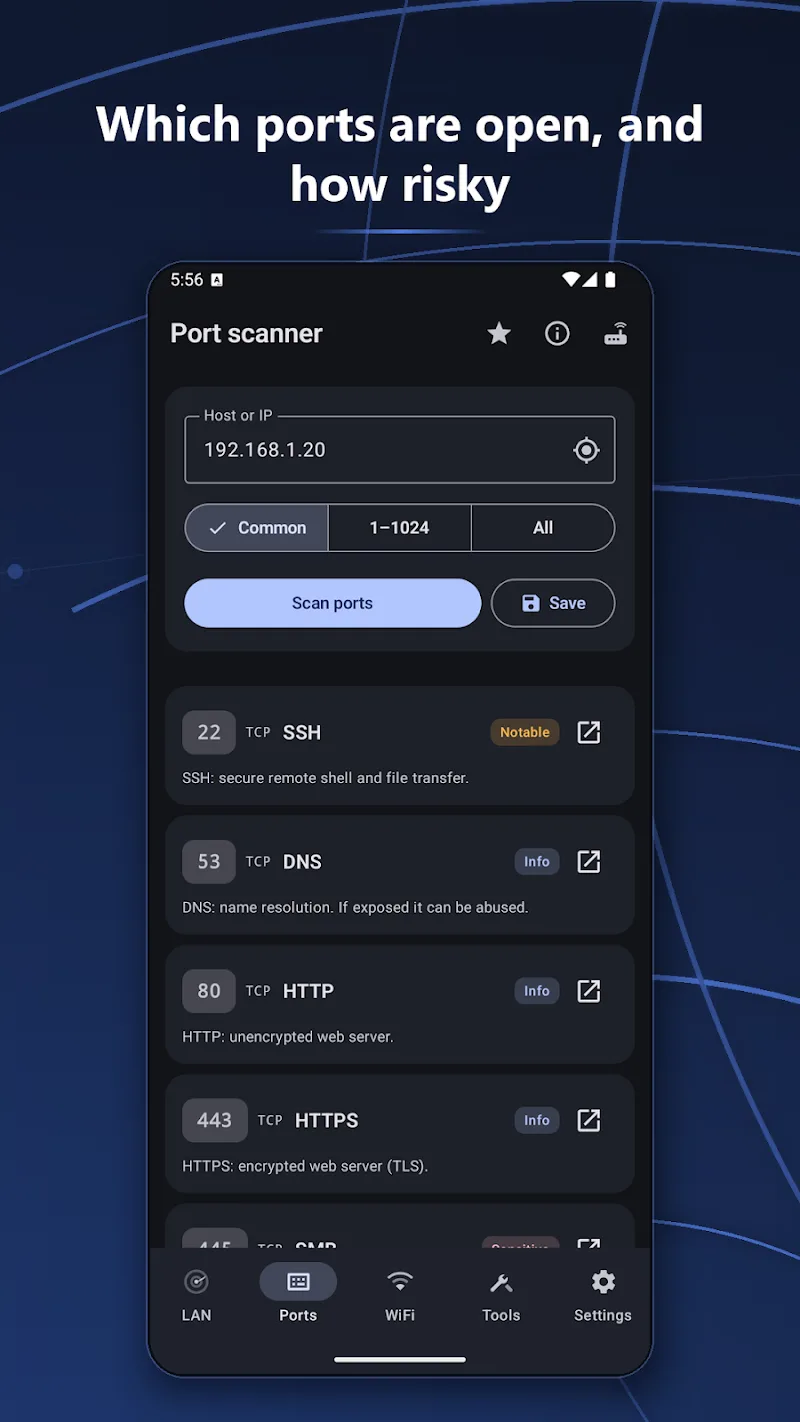The width and height of the screenshot is (800, 1422).
Task: Open favorites via the star icon
Action: pyautogui.click(x=499, y=334)
